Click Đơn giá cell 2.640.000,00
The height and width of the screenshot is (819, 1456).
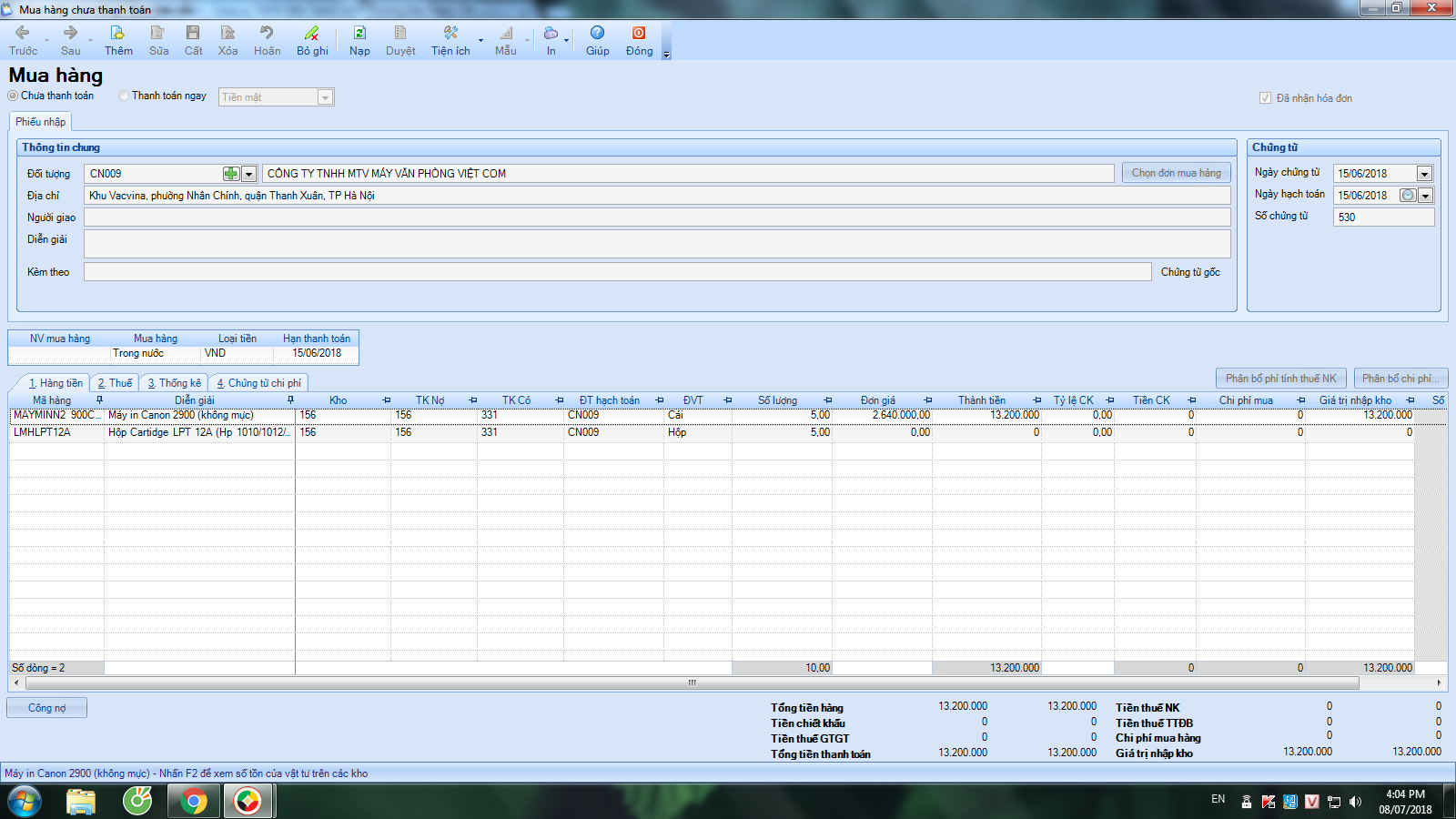coord(882,415)
